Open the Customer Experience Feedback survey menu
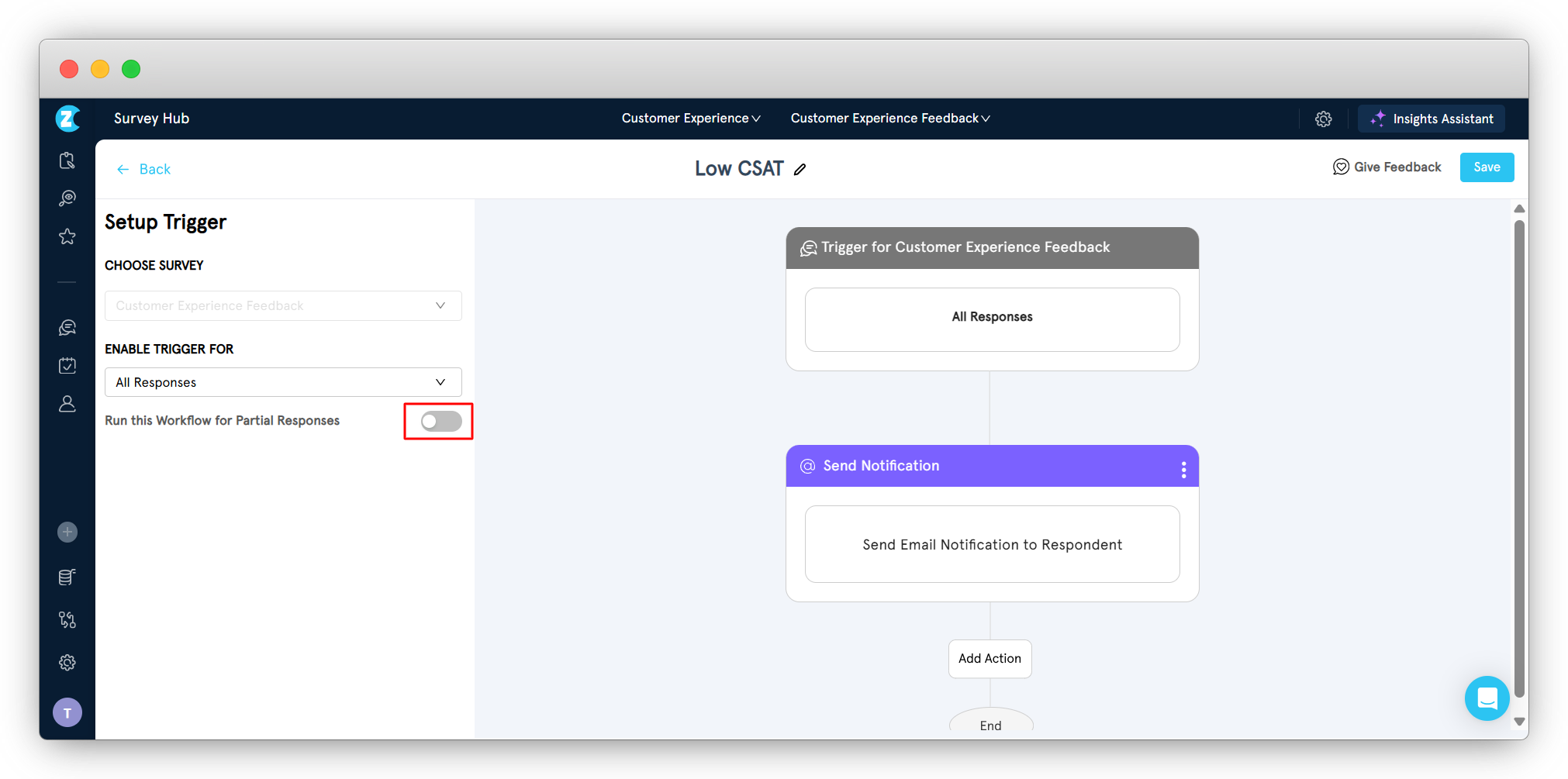 (x=889, y=119)
